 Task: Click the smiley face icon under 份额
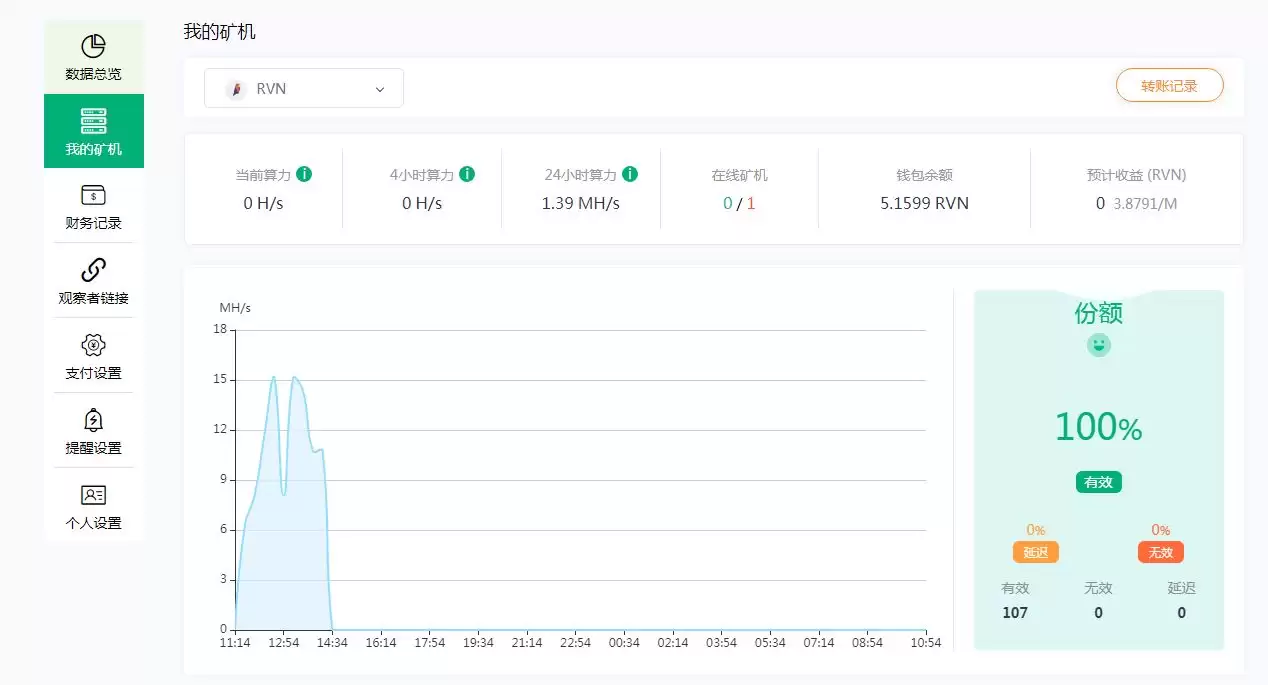click(x=1099, y=345)
